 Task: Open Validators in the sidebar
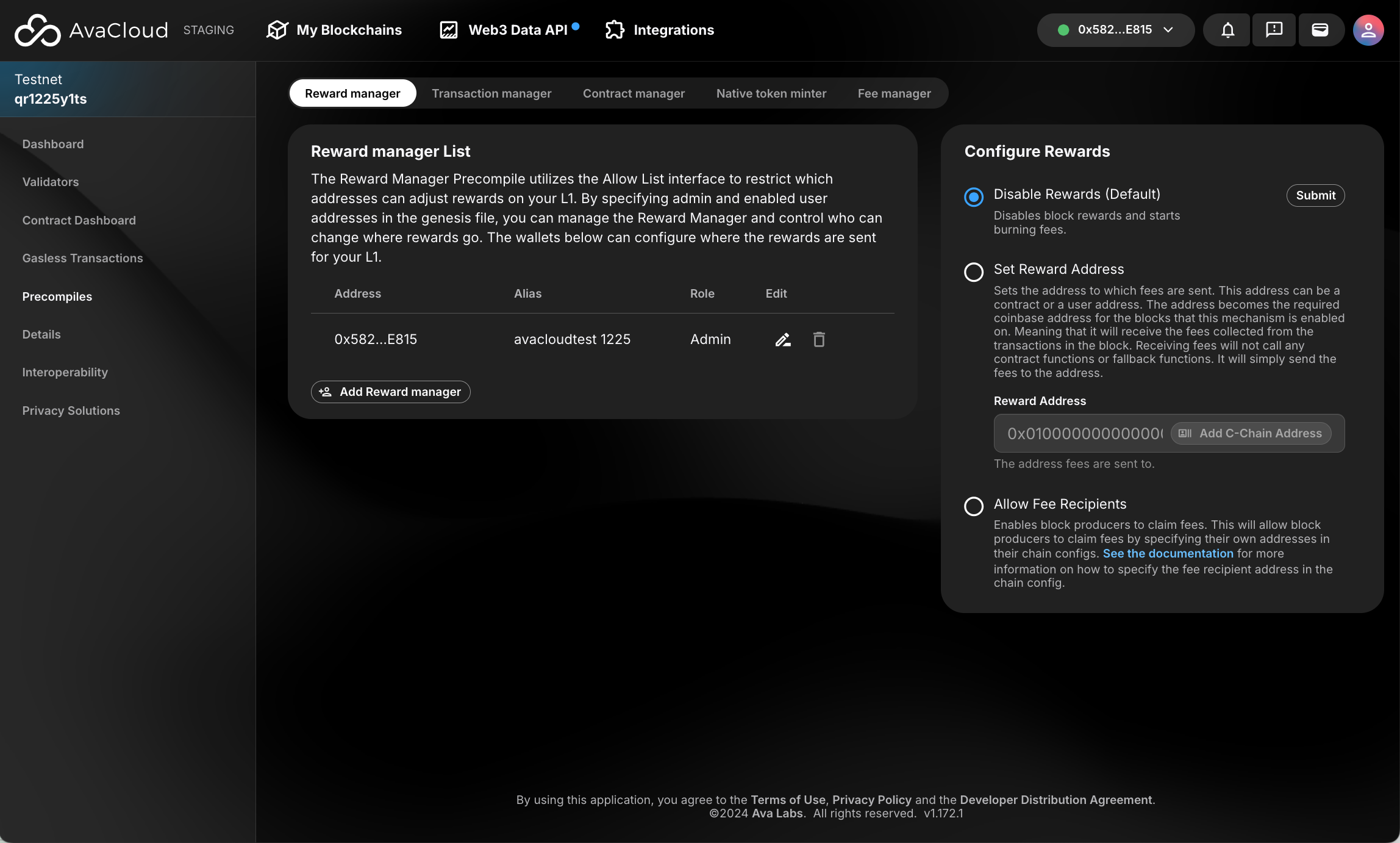51,182
